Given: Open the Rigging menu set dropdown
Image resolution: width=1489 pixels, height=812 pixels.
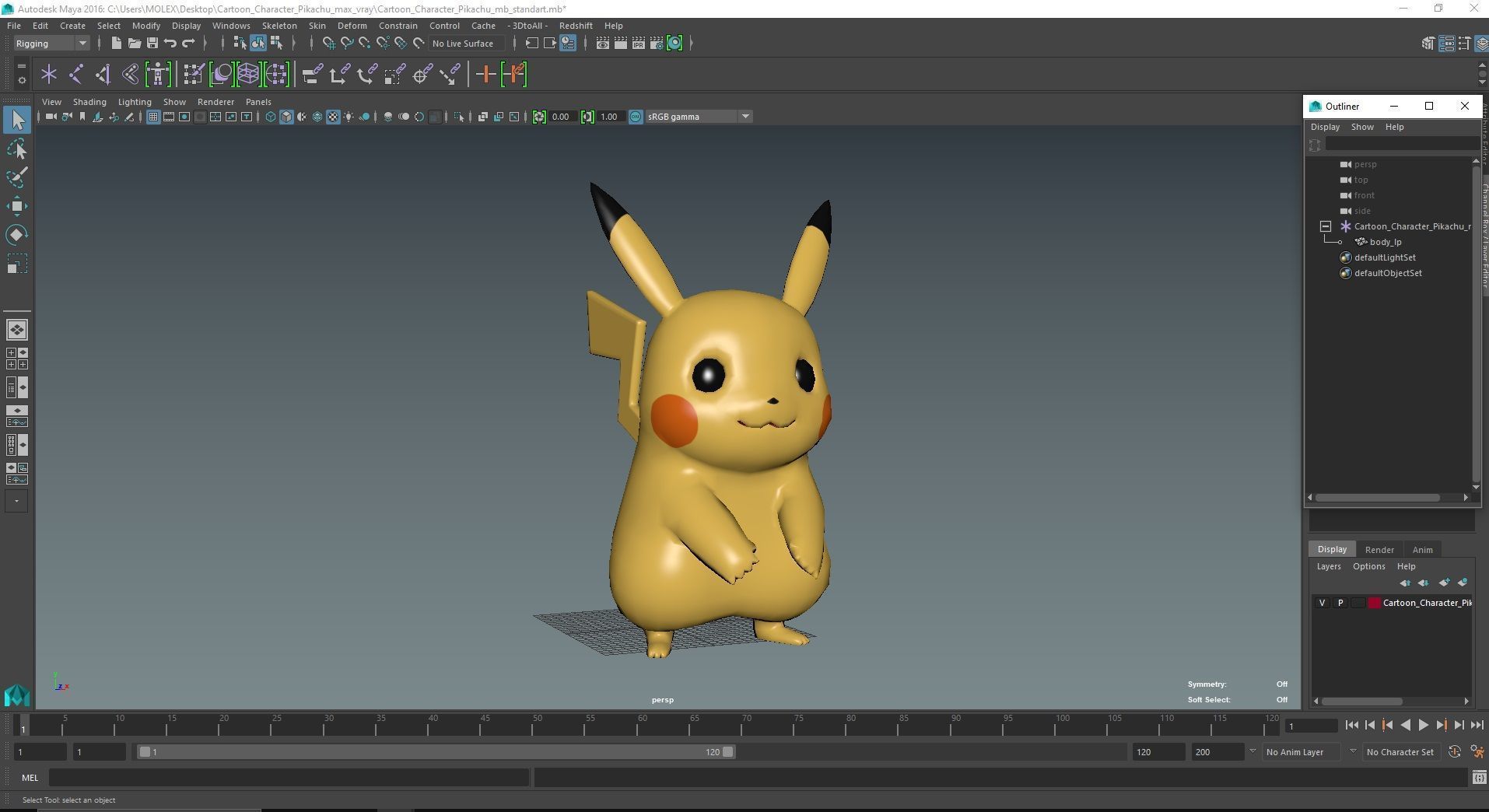Looking at the screenshot, I should pyautogui.click(x=51, y=44).
